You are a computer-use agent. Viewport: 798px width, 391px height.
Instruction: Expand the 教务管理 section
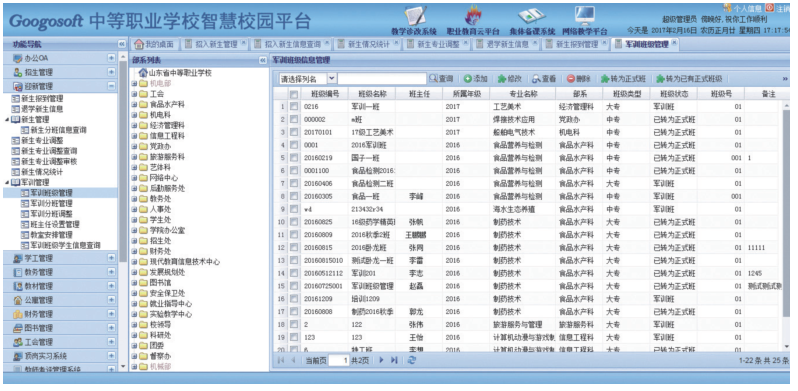(111, 272)
